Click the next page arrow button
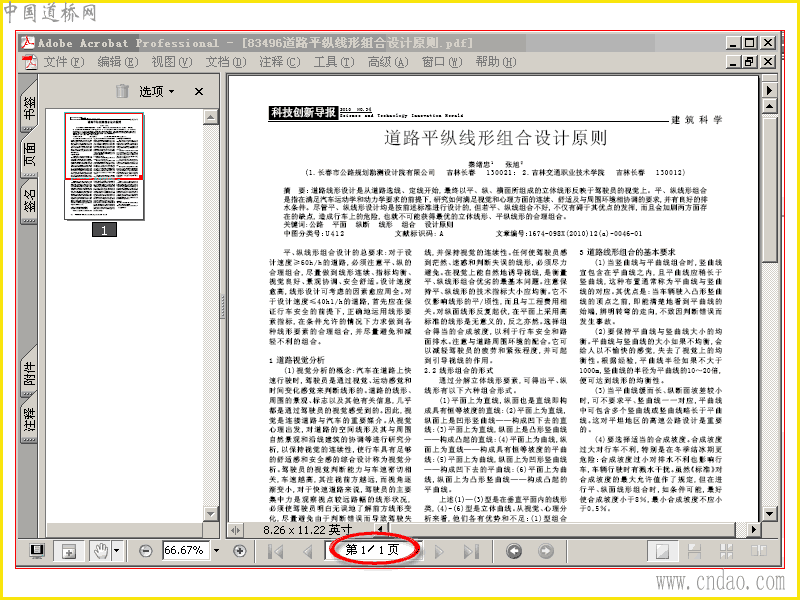The height and width of the screenshot is (600, 800). [x=439, y=551]
